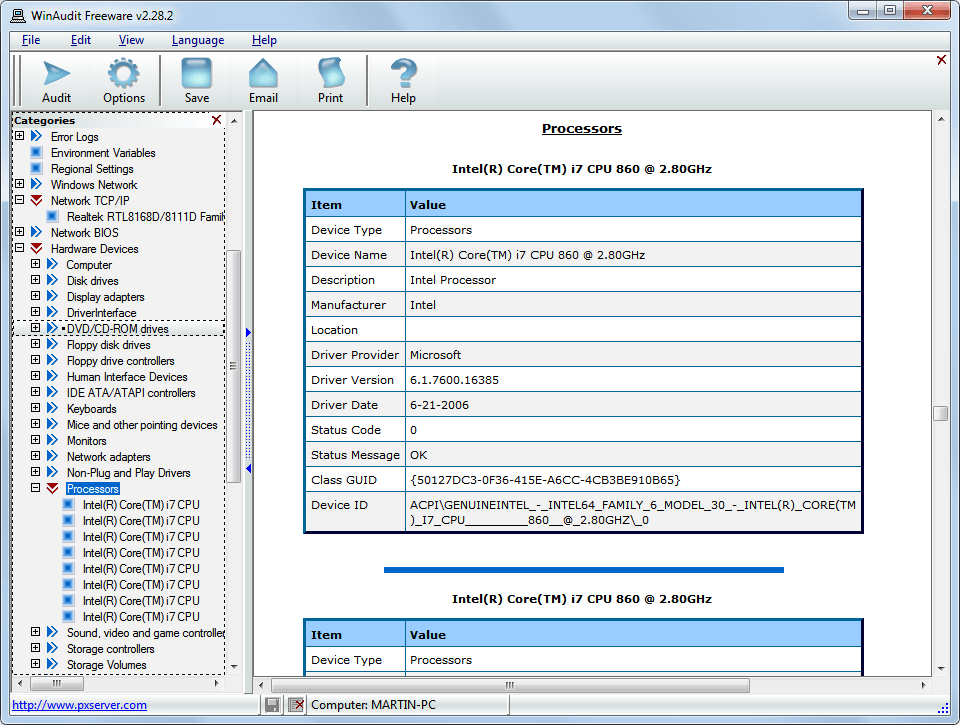Expand Sound, video and game controllers node
960x725 pixels.
pyautogui.click(x=36, y=632)
